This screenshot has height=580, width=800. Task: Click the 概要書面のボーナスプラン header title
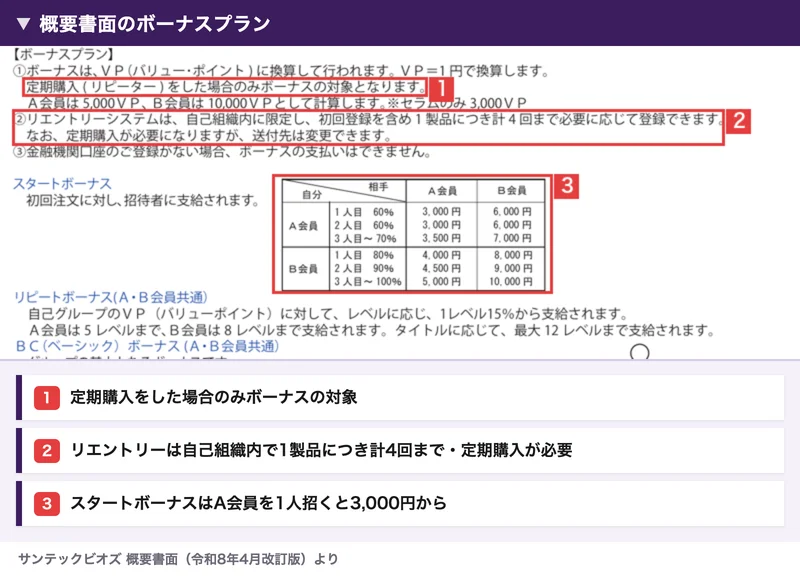pos(155,23)
